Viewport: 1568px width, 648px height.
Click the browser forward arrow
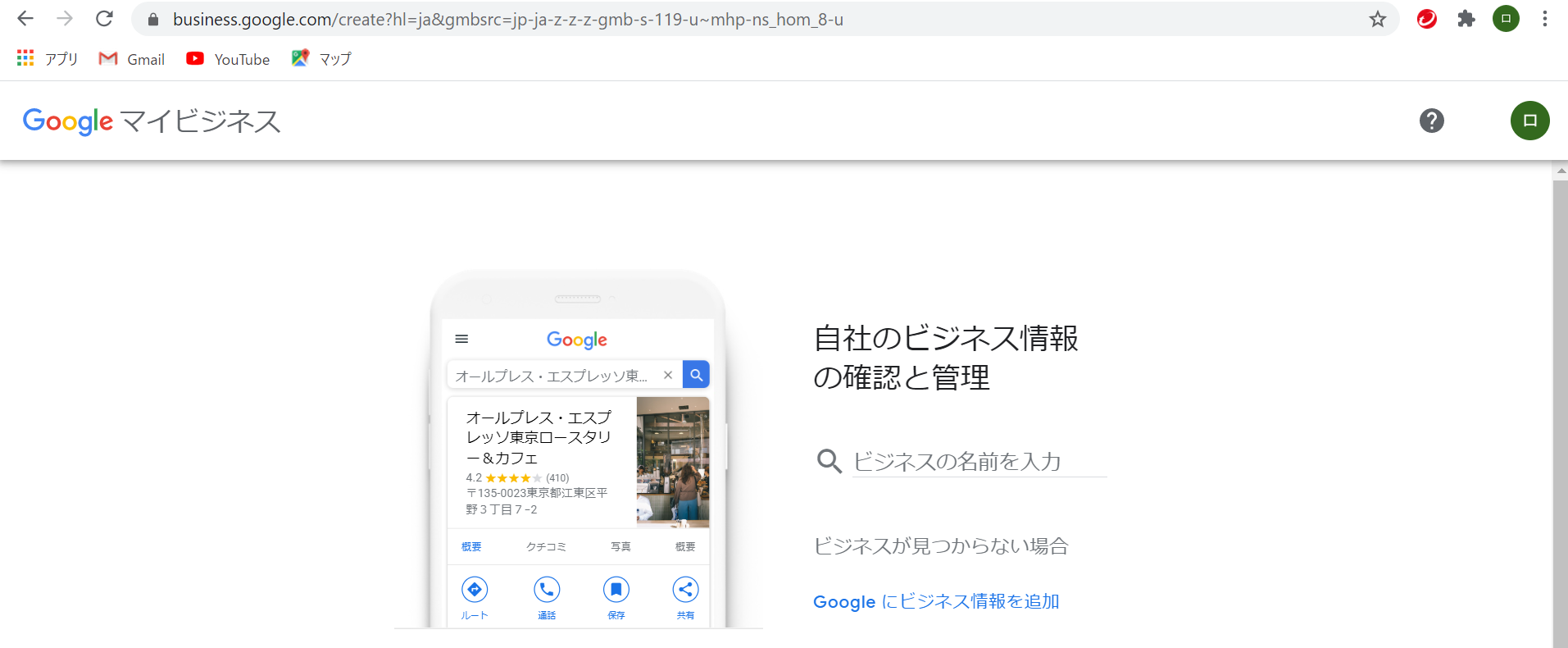point(65,19)
